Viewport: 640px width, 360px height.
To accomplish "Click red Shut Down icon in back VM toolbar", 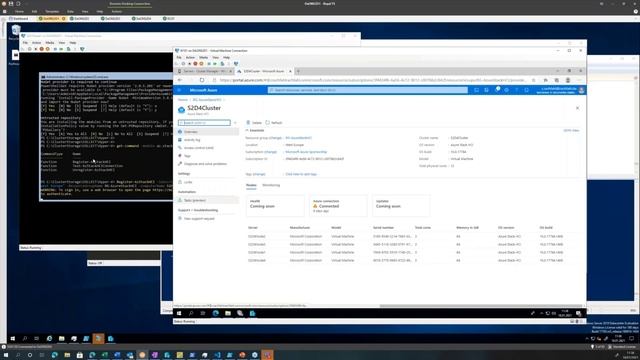I will point(42,49).
